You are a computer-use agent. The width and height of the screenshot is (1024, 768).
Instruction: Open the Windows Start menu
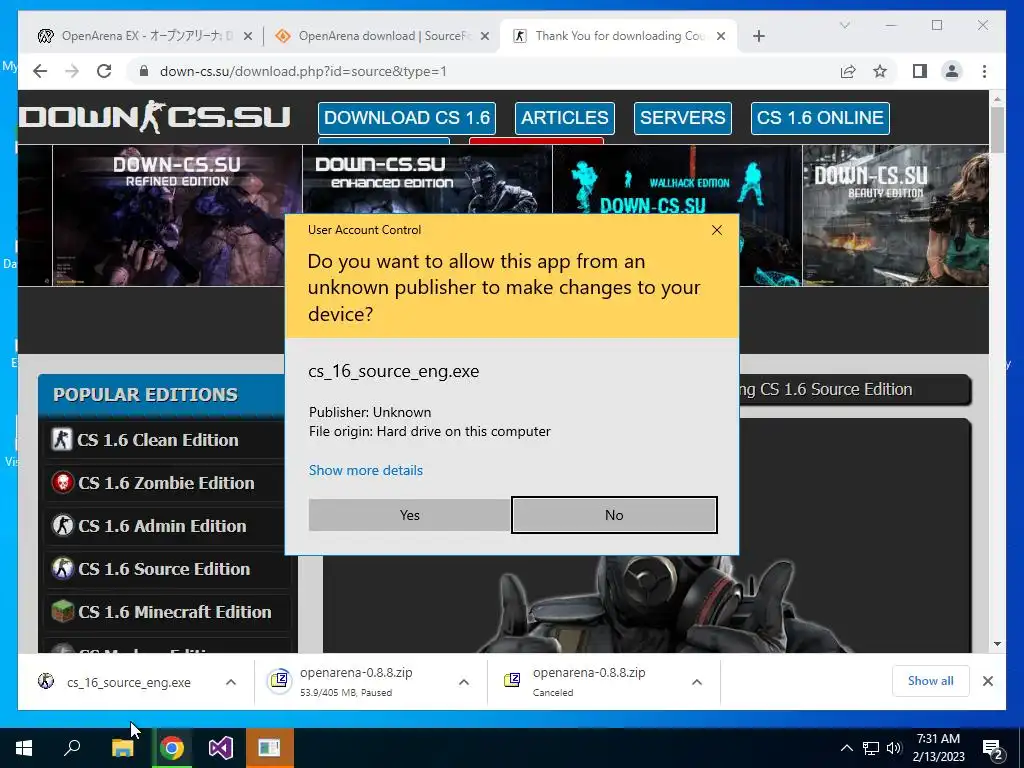coord(24,748)
